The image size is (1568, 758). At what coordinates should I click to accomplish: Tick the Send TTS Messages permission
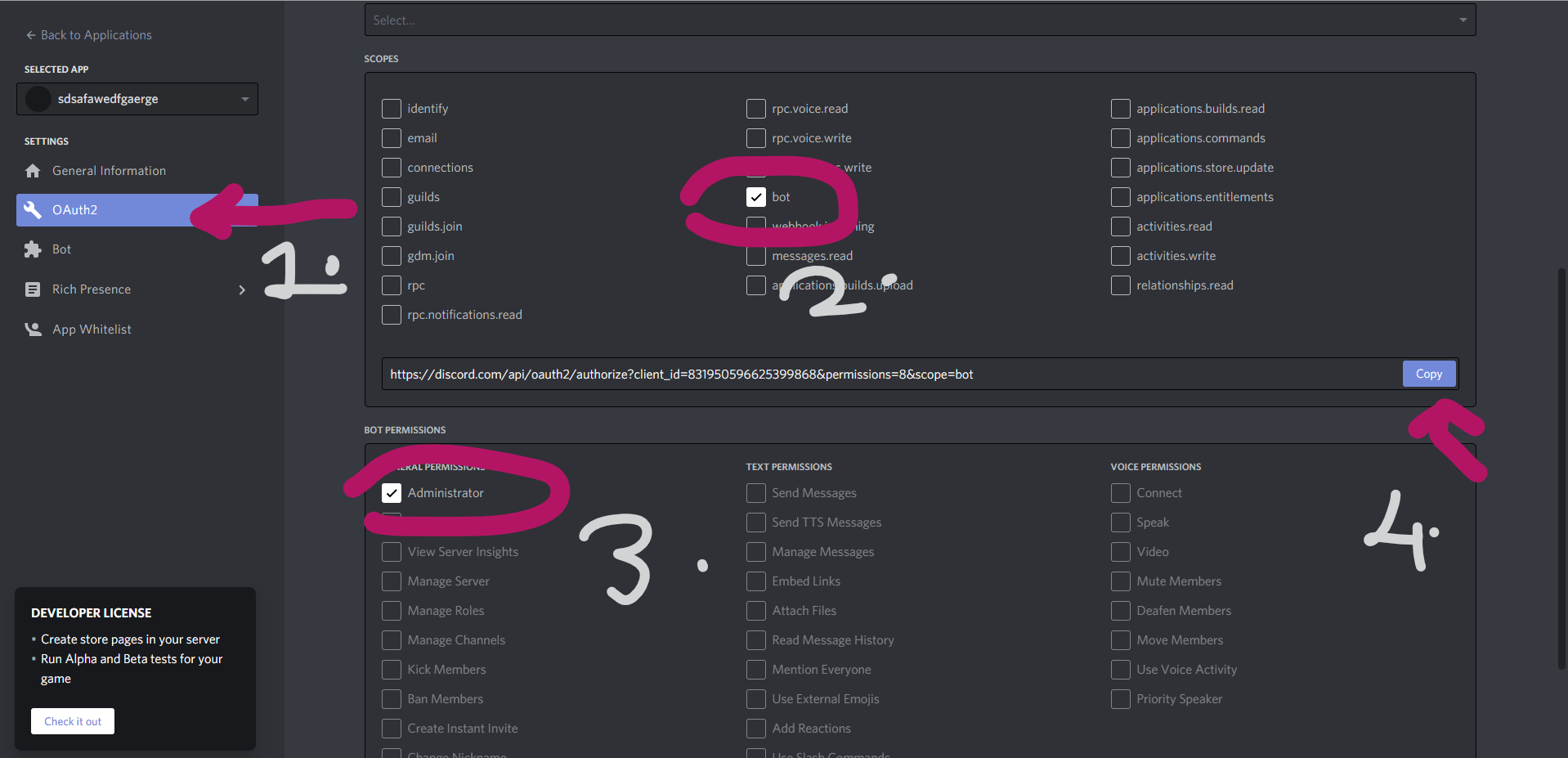(x=756, y=523)
